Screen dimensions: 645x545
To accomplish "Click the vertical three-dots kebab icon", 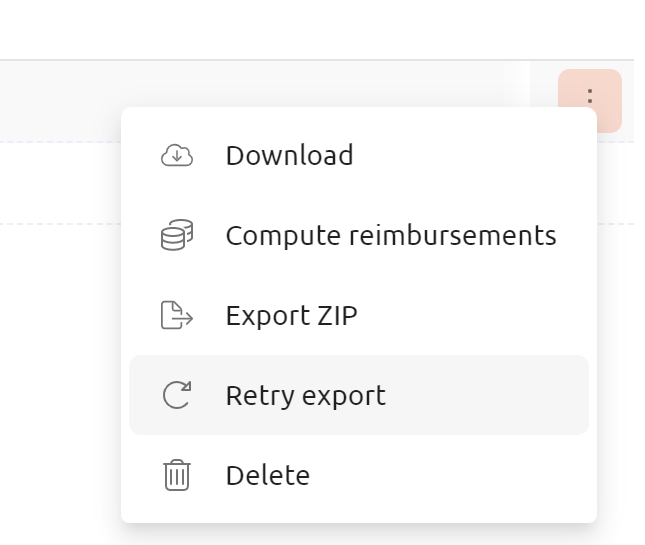I will tap(590, 96).
